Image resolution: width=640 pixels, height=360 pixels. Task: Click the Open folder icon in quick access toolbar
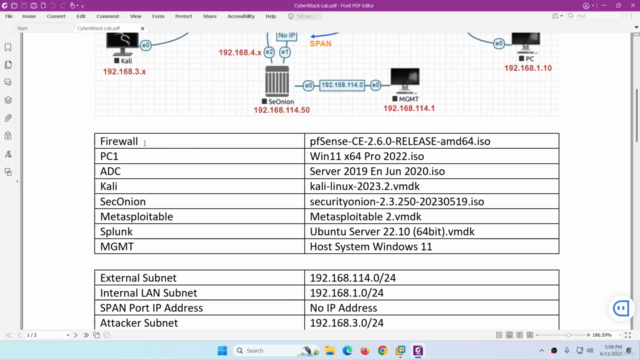pyautogui.click(x=14, y=6)
